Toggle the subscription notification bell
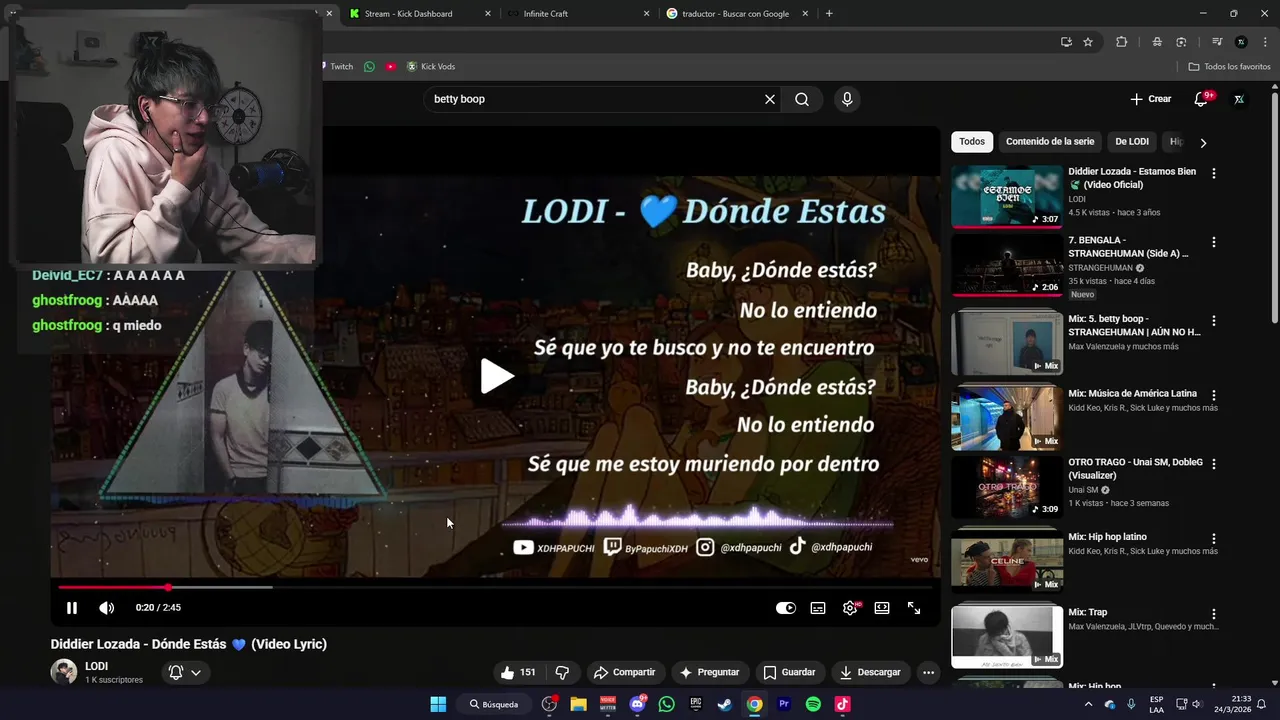This screenshot has width=1280, height=720. point(185,672)
